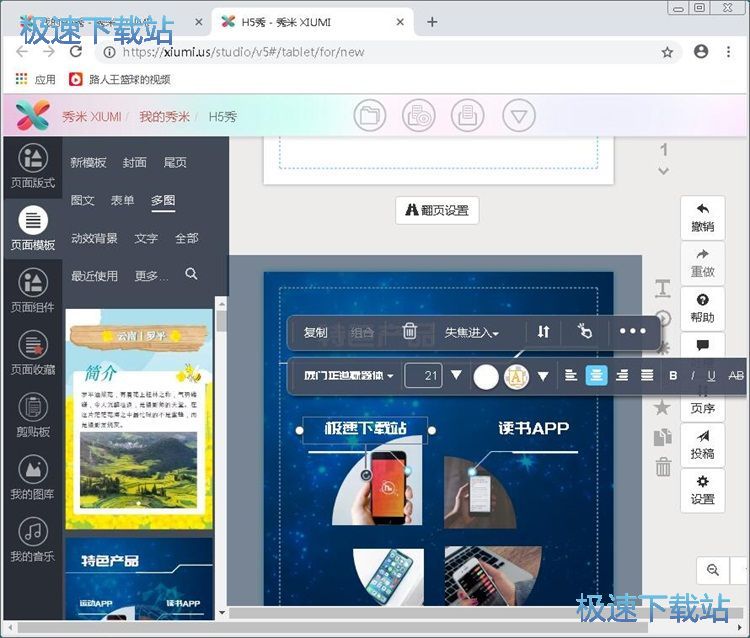Open 剪贴板 sidebar panel
750x638 pixels.
pyautogui.click(x=33, y=415)
